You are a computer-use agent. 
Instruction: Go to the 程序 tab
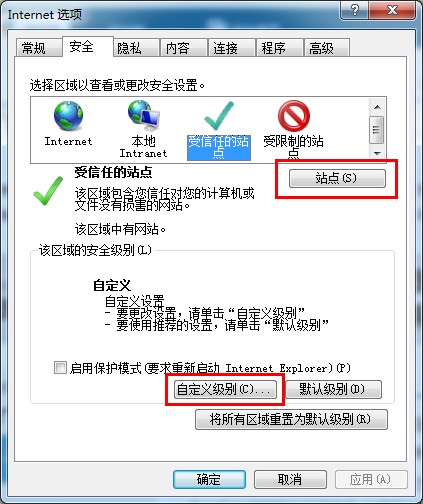pyautogui.click(x=273, y=48)
